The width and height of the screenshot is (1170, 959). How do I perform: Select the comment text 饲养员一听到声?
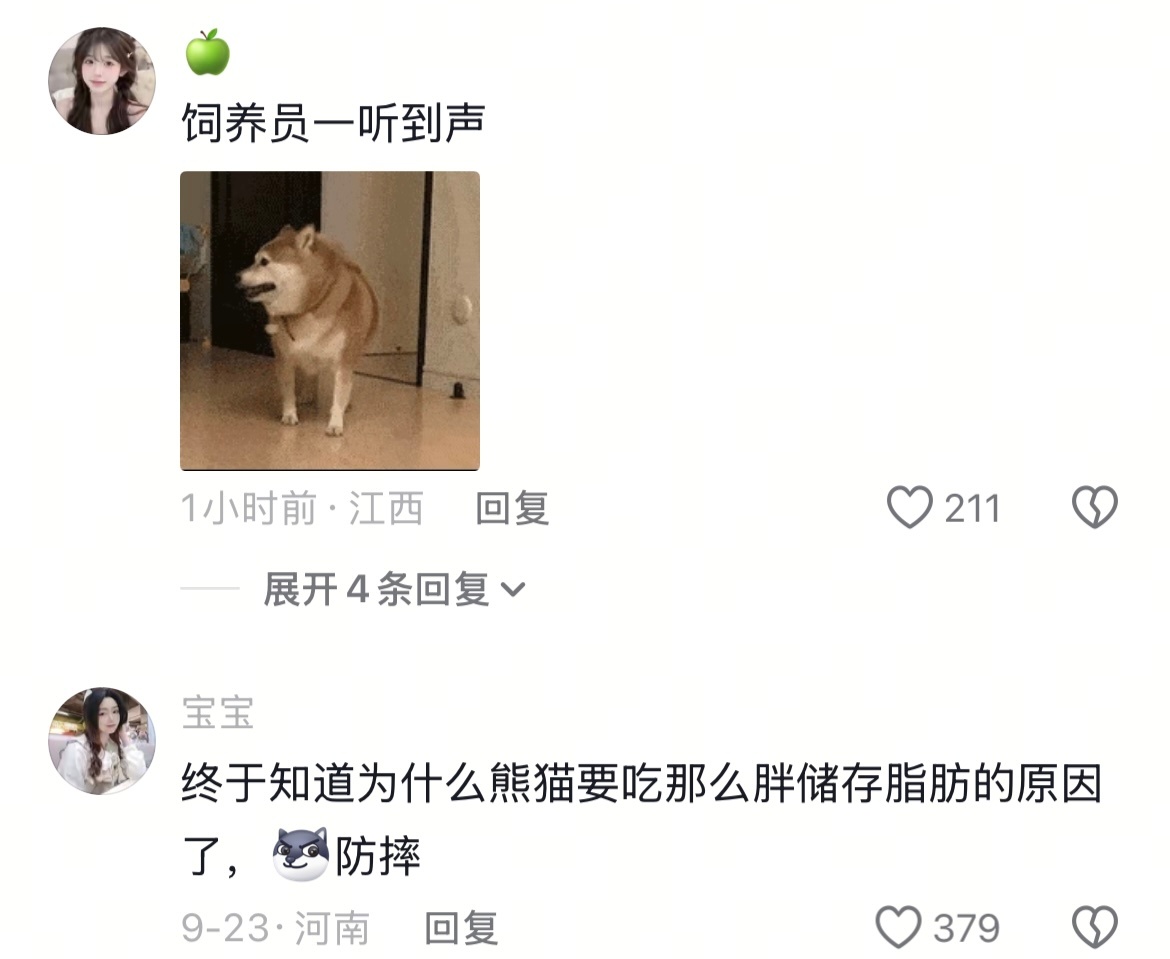point(334,122)
